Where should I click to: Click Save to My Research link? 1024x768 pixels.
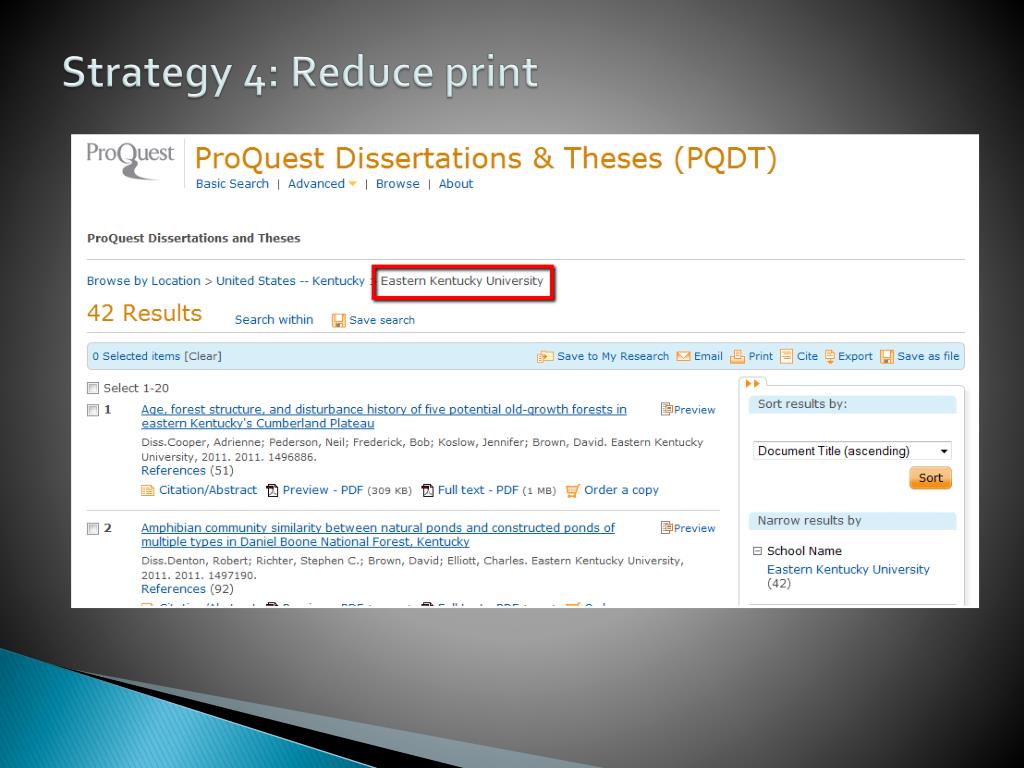pos(613,357)
